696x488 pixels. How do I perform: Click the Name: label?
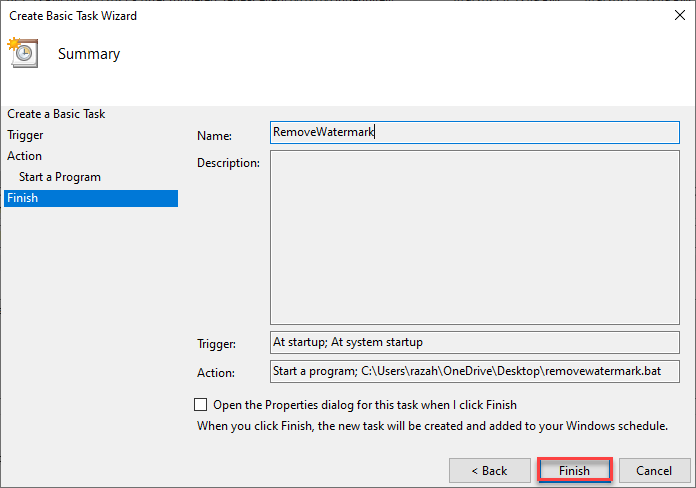coord(214,135)
